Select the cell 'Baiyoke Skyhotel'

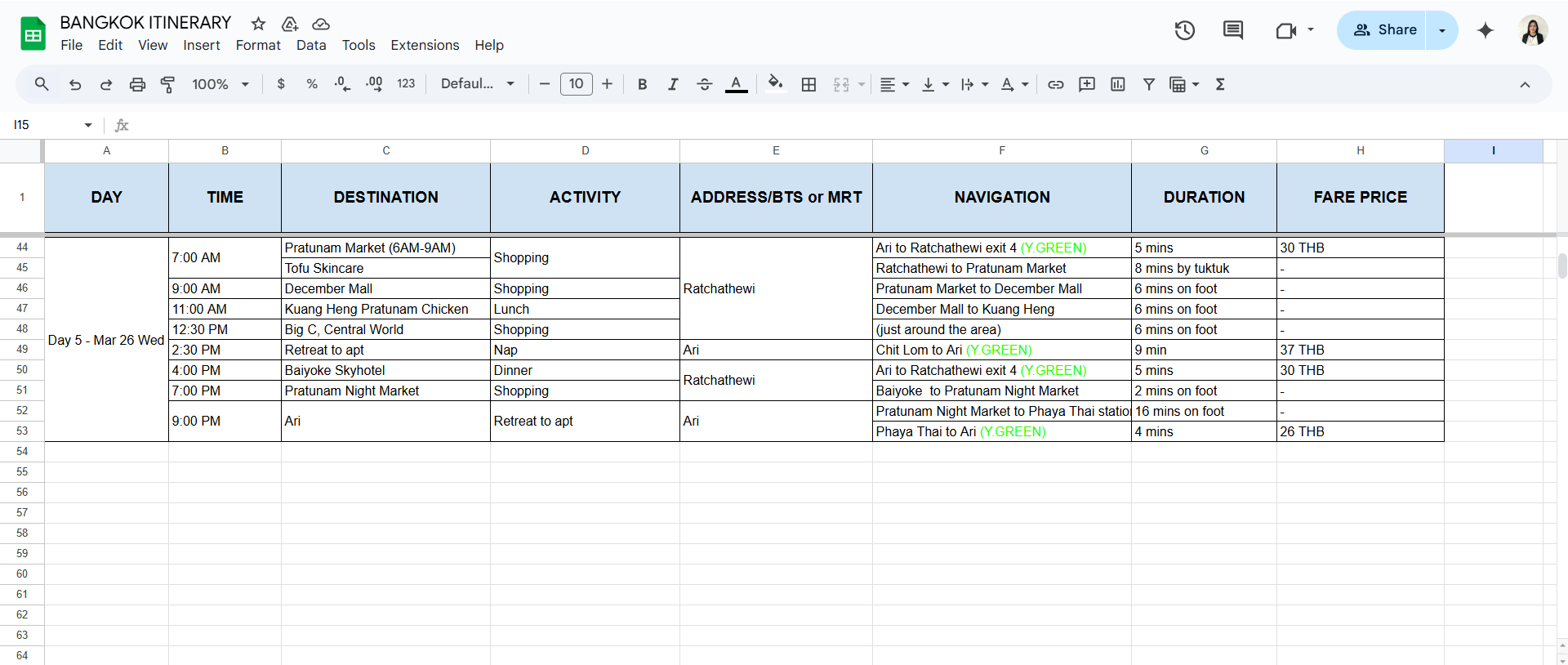pos(385,370)
